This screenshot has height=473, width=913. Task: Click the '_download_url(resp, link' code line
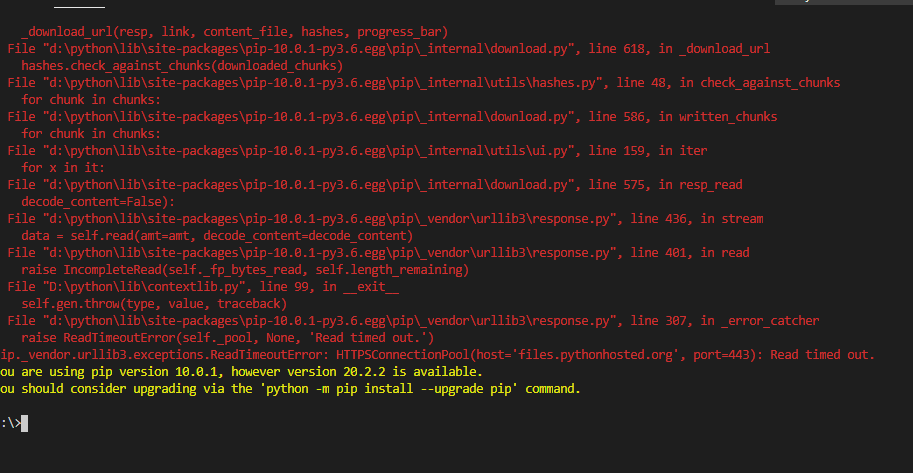tap(235, 32)
